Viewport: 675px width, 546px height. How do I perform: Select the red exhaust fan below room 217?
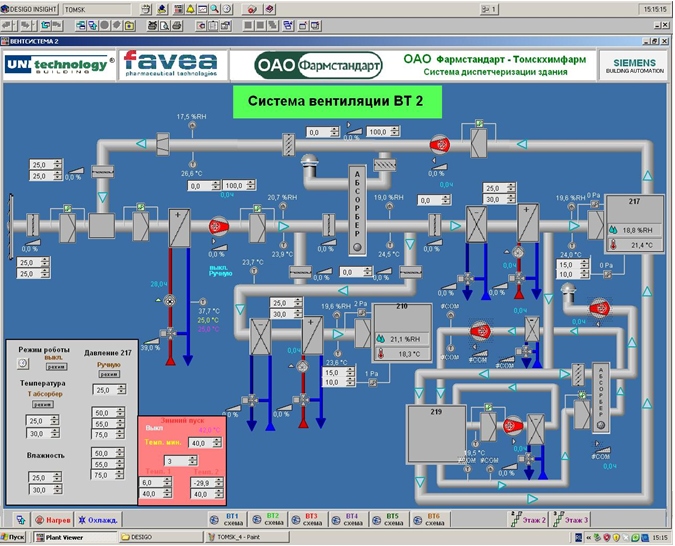[x=600, y=308]
